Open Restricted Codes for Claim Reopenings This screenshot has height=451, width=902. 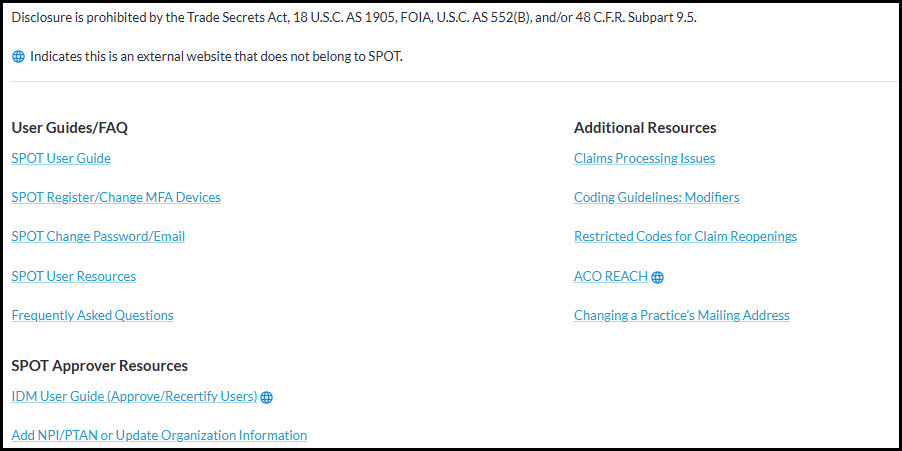click(685, 237)
